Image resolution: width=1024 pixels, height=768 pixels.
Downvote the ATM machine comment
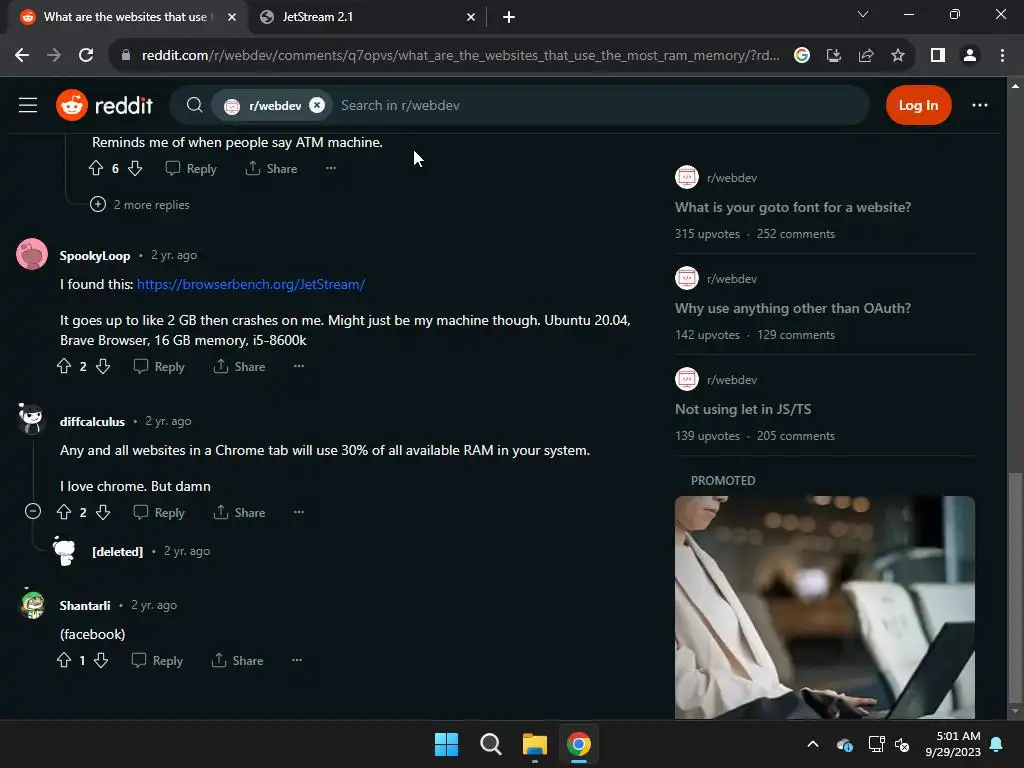pyautogui.click(x=135, y=168)
